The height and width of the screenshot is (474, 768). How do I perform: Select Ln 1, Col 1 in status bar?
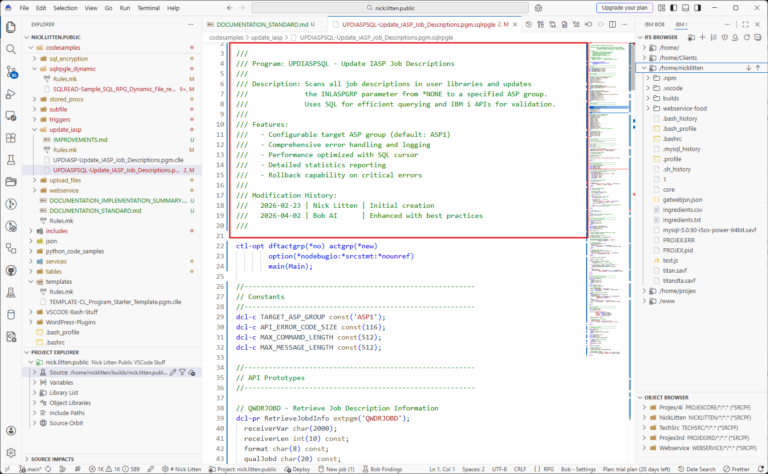click(x=442, y=469)
